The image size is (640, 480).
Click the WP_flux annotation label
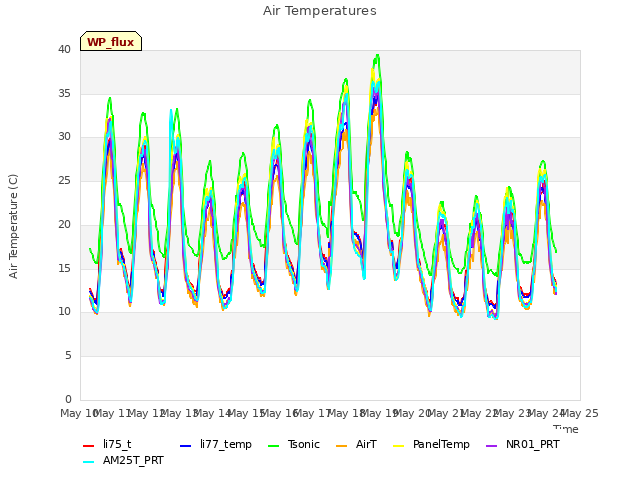pos(111,41)
